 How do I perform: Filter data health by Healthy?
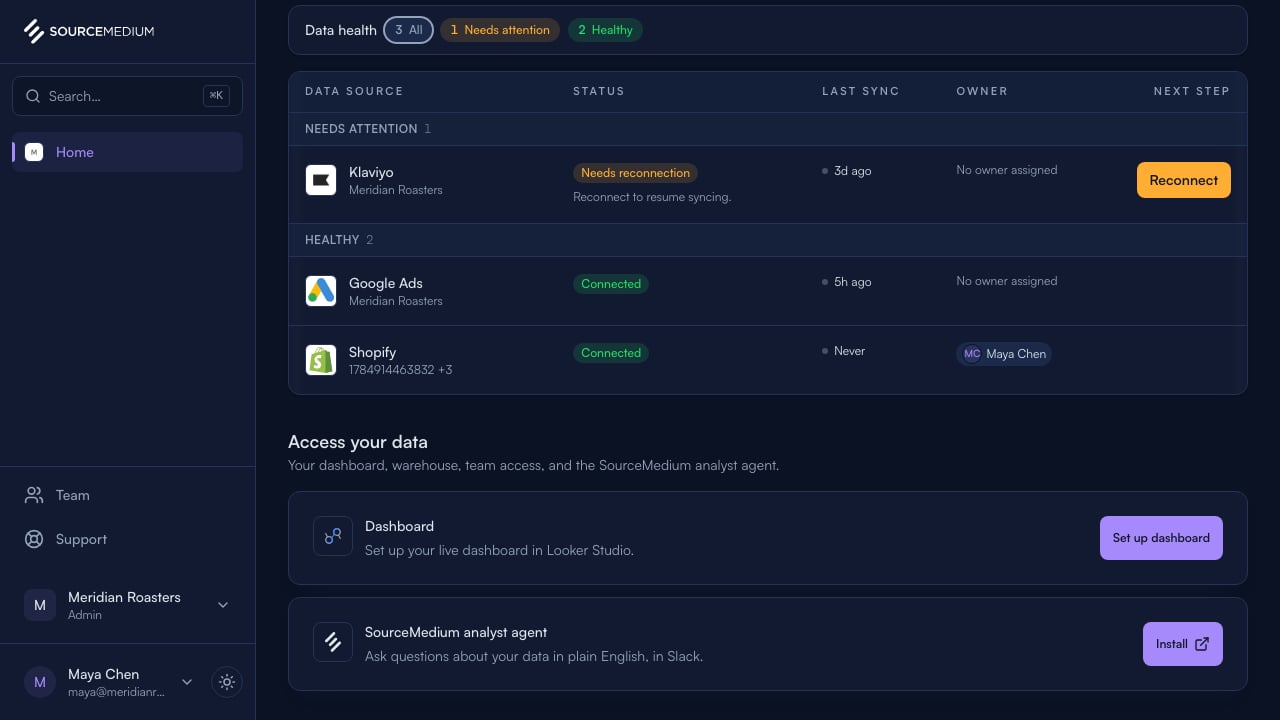click(x=605, y=30)
